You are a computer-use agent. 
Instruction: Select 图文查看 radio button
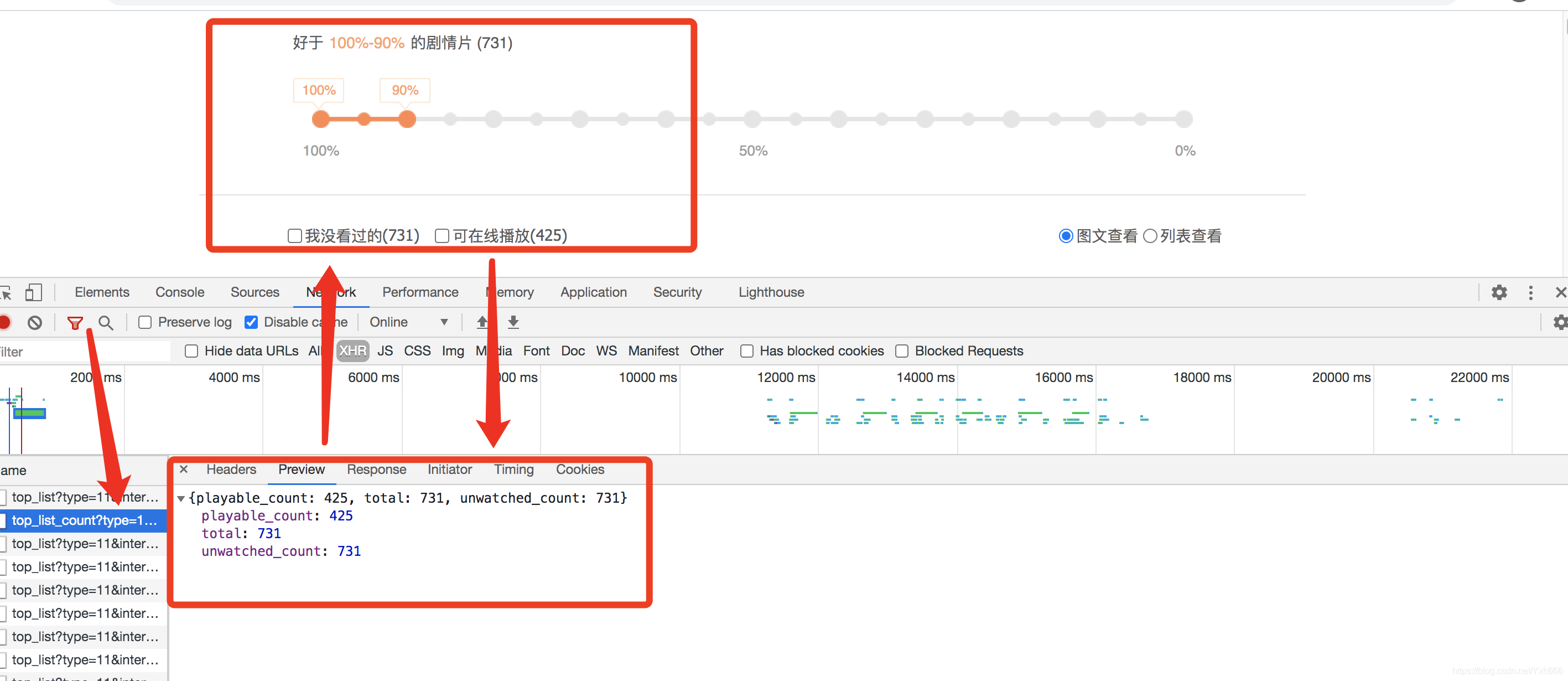tap(1065, 236)
